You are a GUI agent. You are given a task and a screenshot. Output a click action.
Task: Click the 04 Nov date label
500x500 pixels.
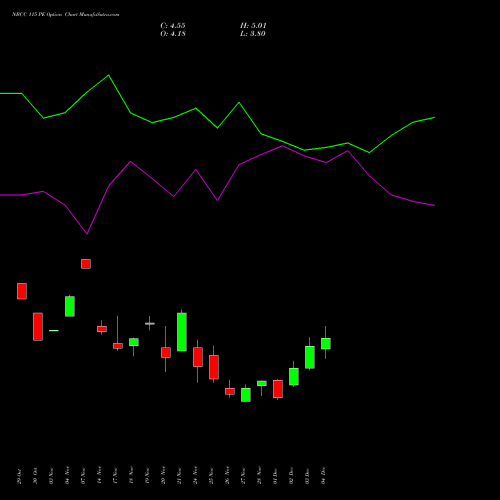click(67, 475)
